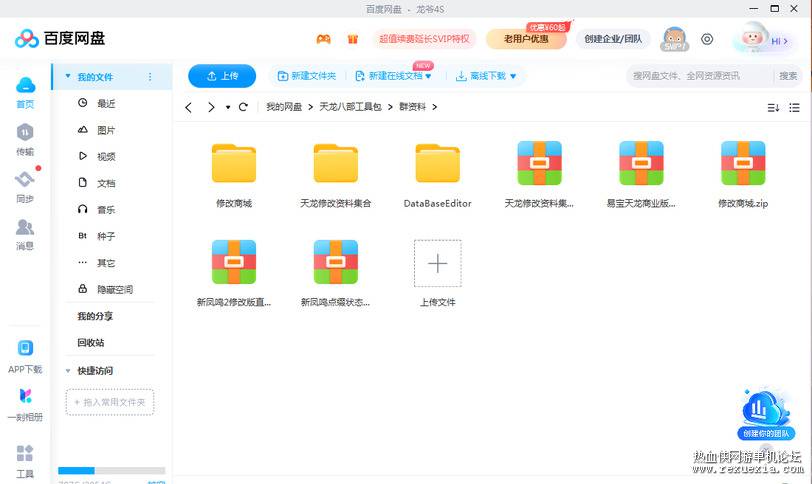Click the game controller icon in header
This screenshot has width=812, height=484.
[324, 39]
